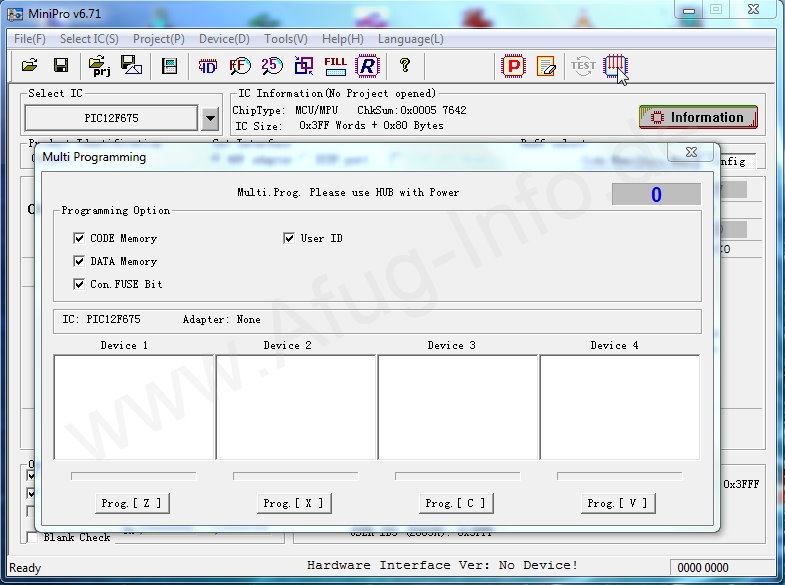
Task: Click the greyed TEST toolbar icon
Action: [x=583, y=66]
